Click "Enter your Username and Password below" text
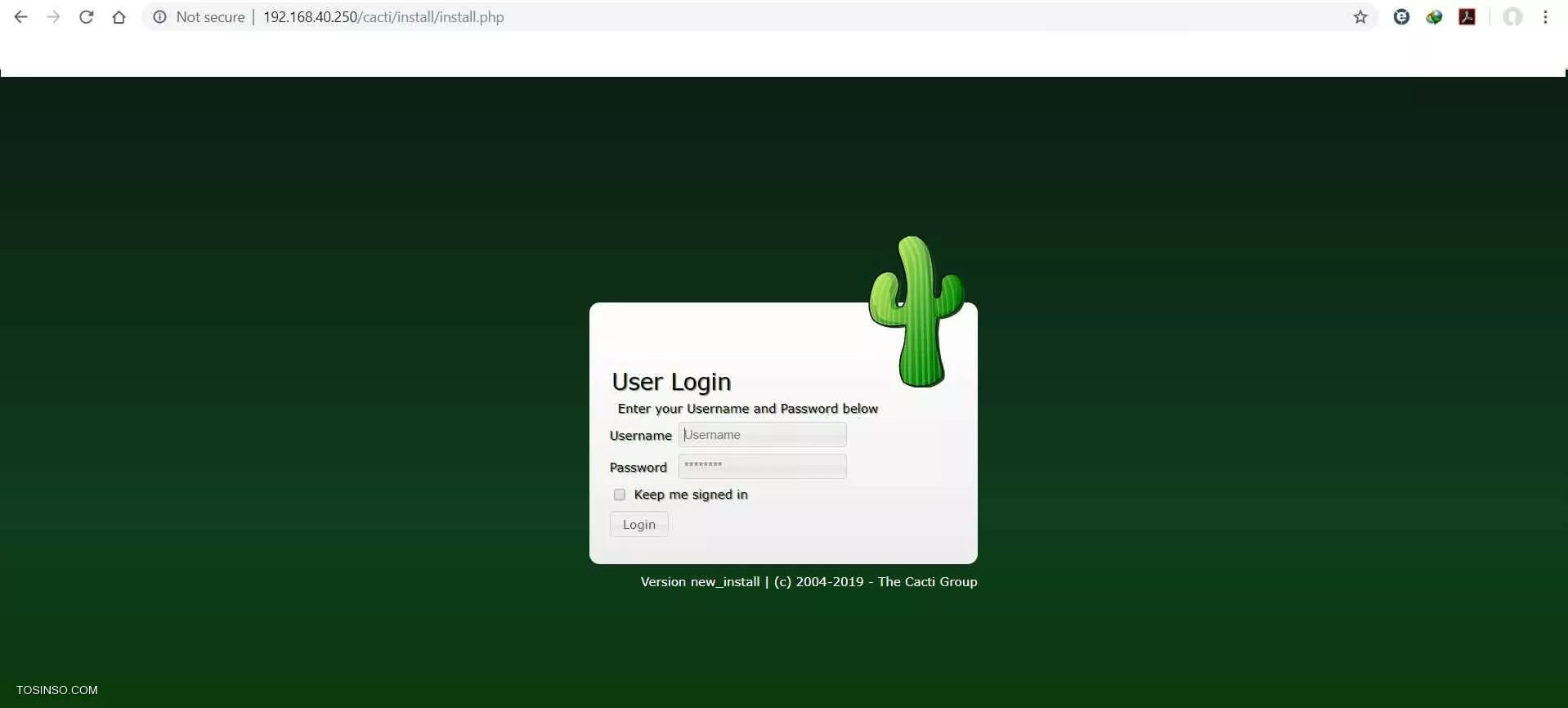 click(x=748, y=409)
